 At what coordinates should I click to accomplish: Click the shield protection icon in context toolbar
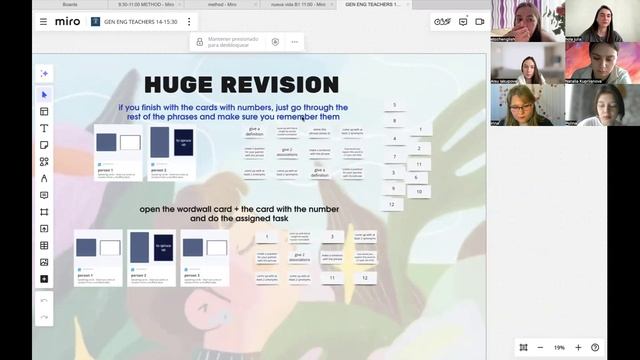tap(276, 42)
